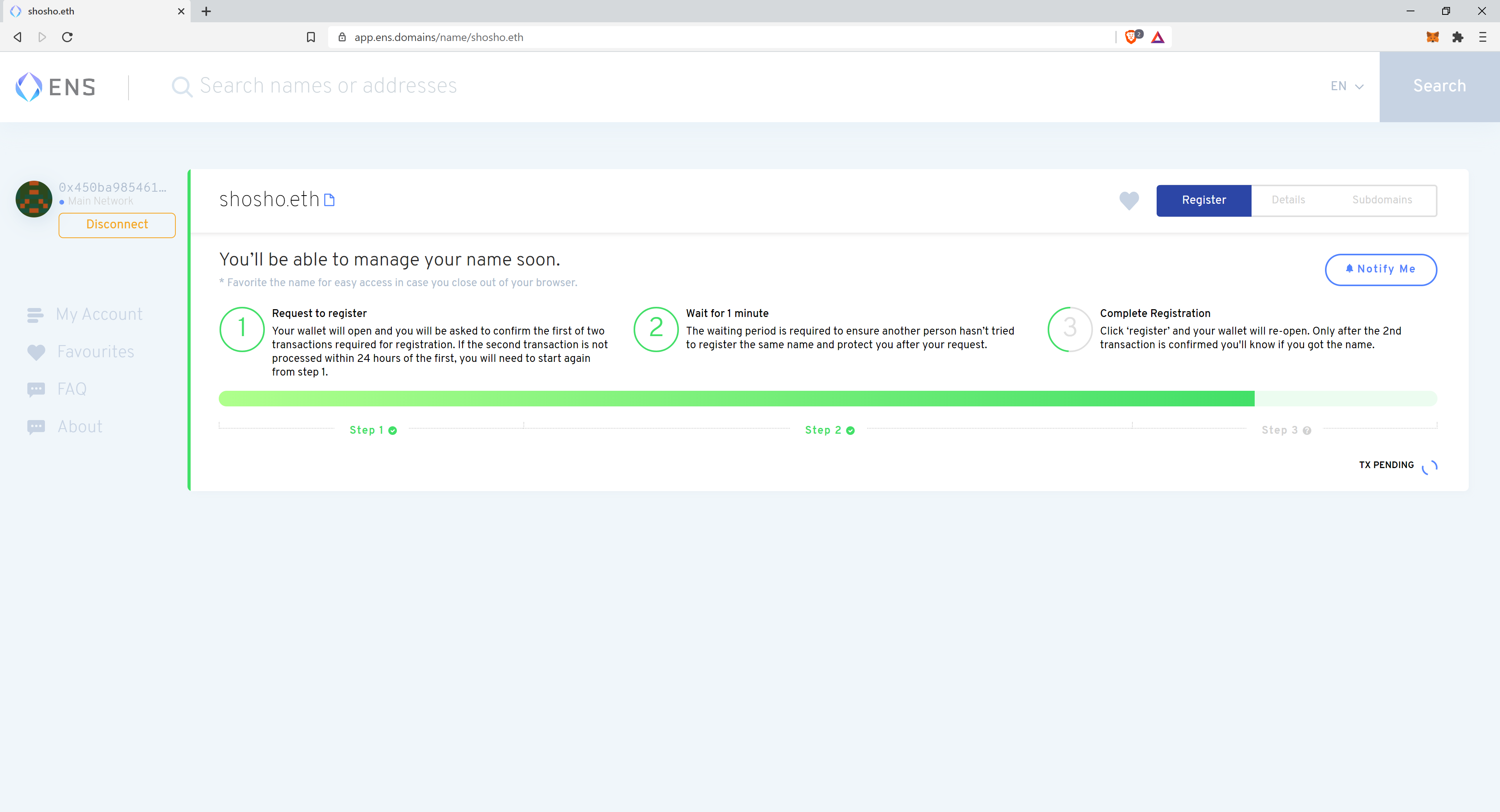The width and height of the screenshot is (1500, 812).
Task: Click the shosho.eth name title
Action: (x=269, y=199)
